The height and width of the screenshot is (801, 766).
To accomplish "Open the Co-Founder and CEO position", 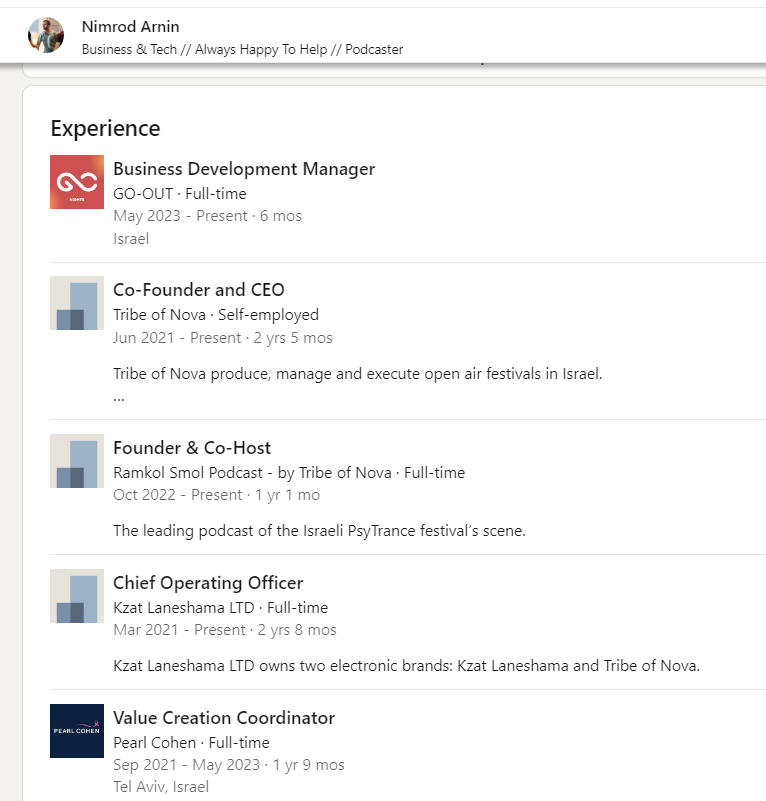I will click(x=198, y=290).
